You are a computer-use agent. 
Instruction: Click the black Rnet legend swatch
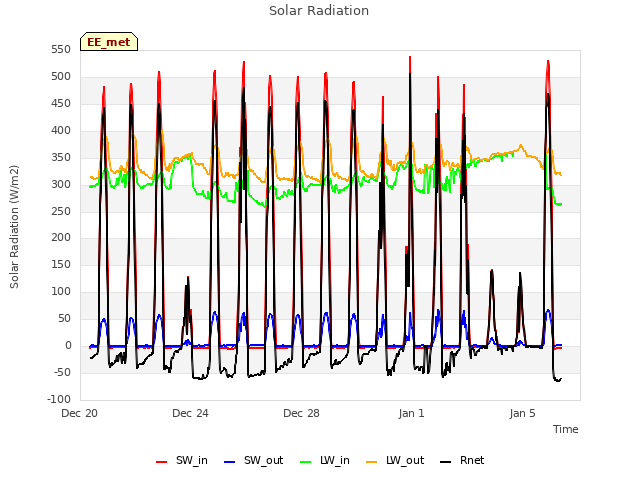(x=446, y=462)
